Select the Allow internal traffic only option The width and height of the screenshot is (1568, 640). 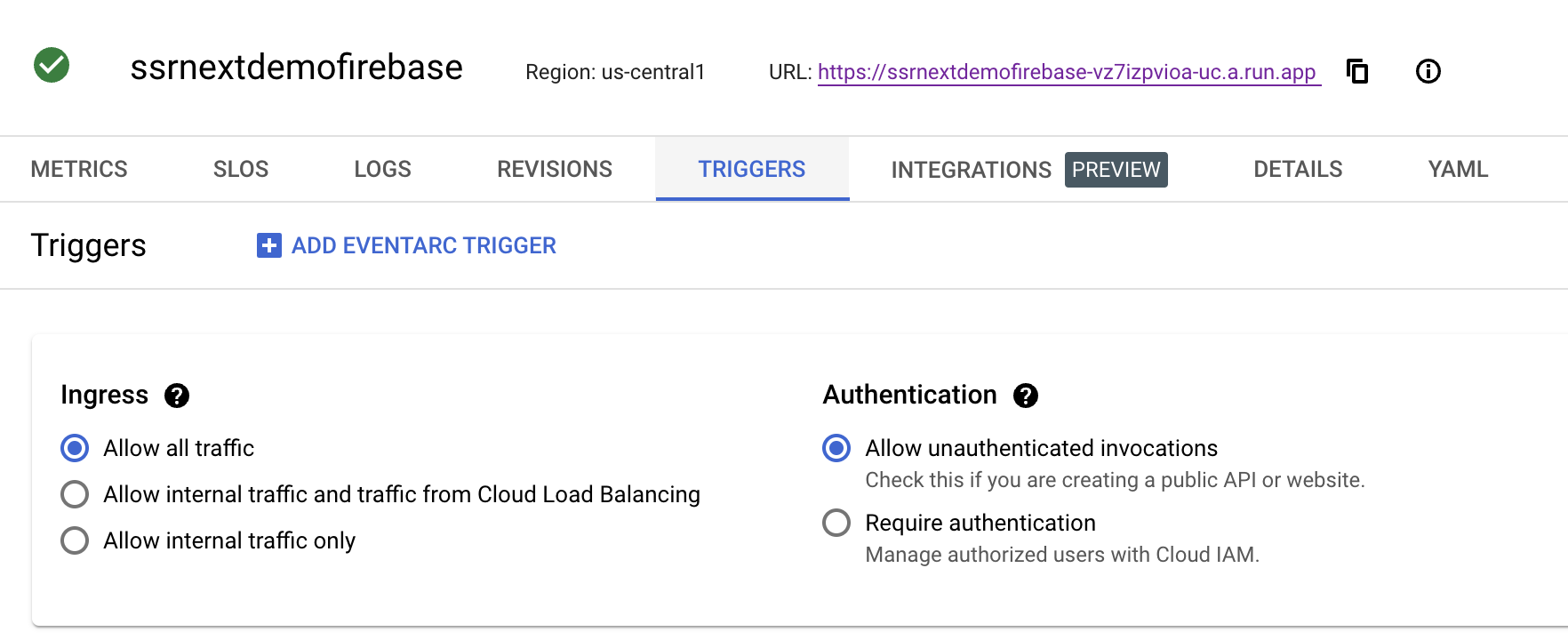pos(75,540)
